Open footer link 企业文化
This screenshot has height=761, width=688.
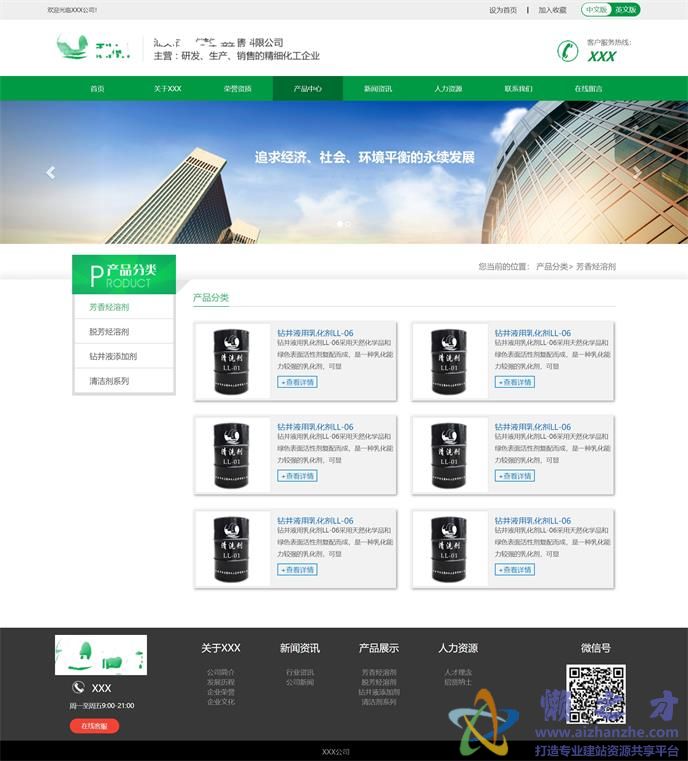click(x=221, y=702)
